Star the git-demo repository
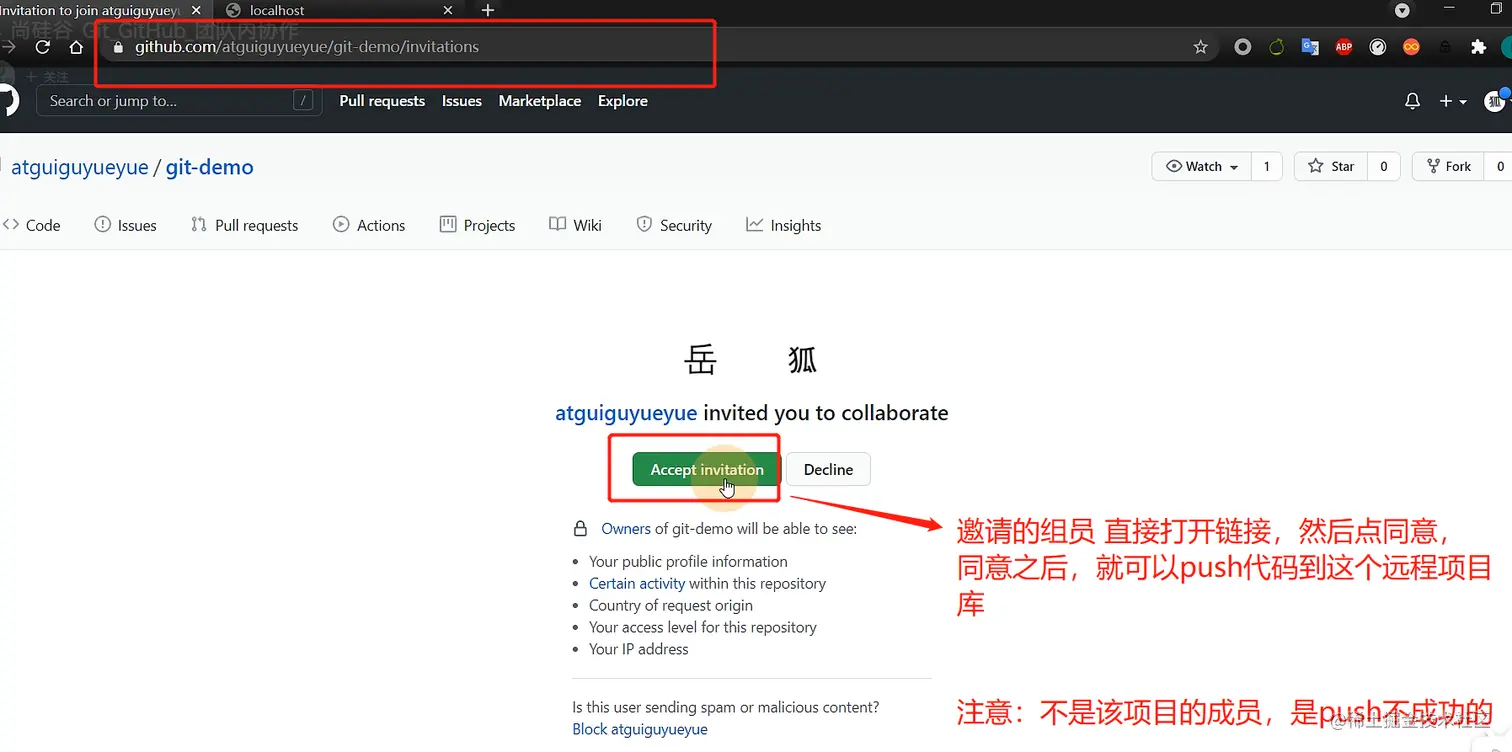The image size is (1512, 752). tap(1331, 167)
